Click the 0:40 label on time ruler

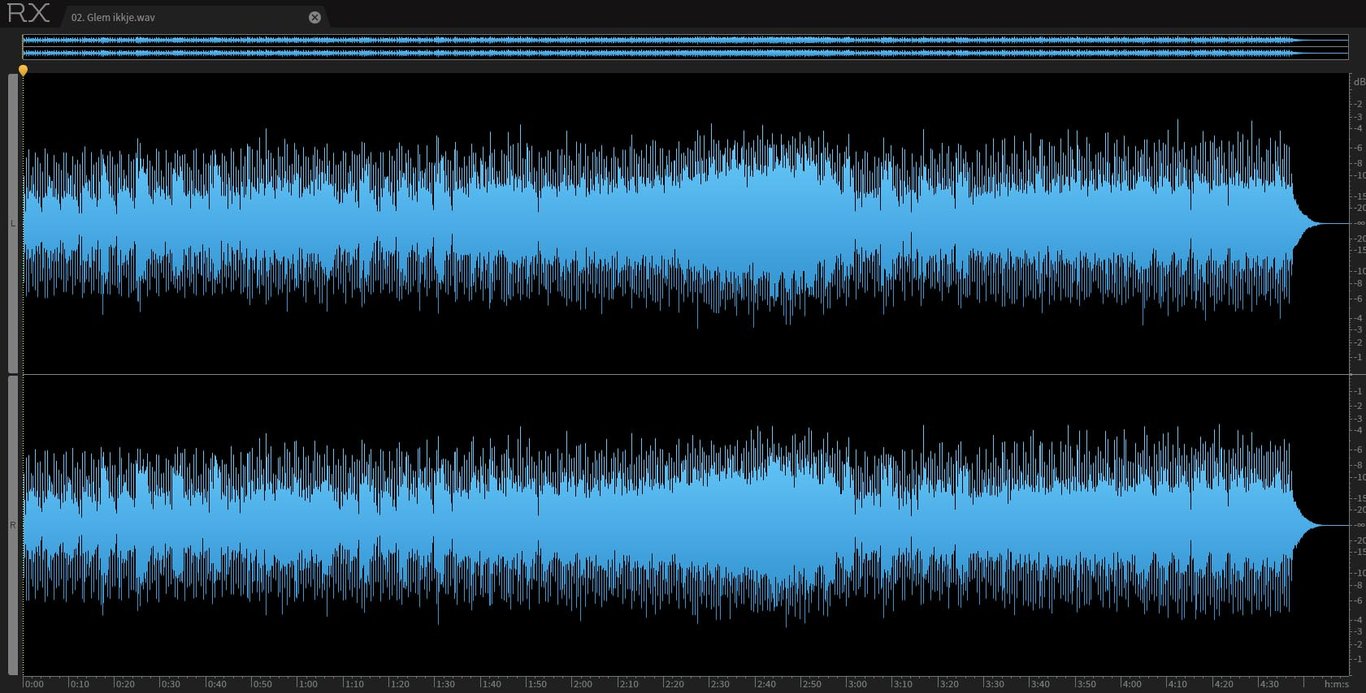[217, 685]
